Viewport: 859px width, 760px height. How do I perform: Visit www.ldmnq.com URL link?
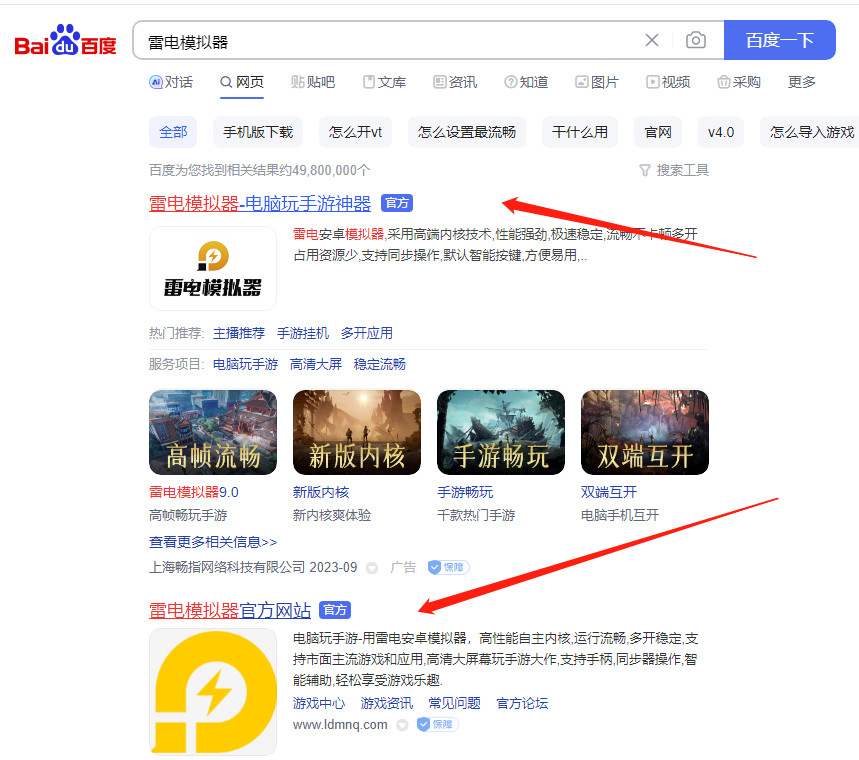(x=340, y=724)
